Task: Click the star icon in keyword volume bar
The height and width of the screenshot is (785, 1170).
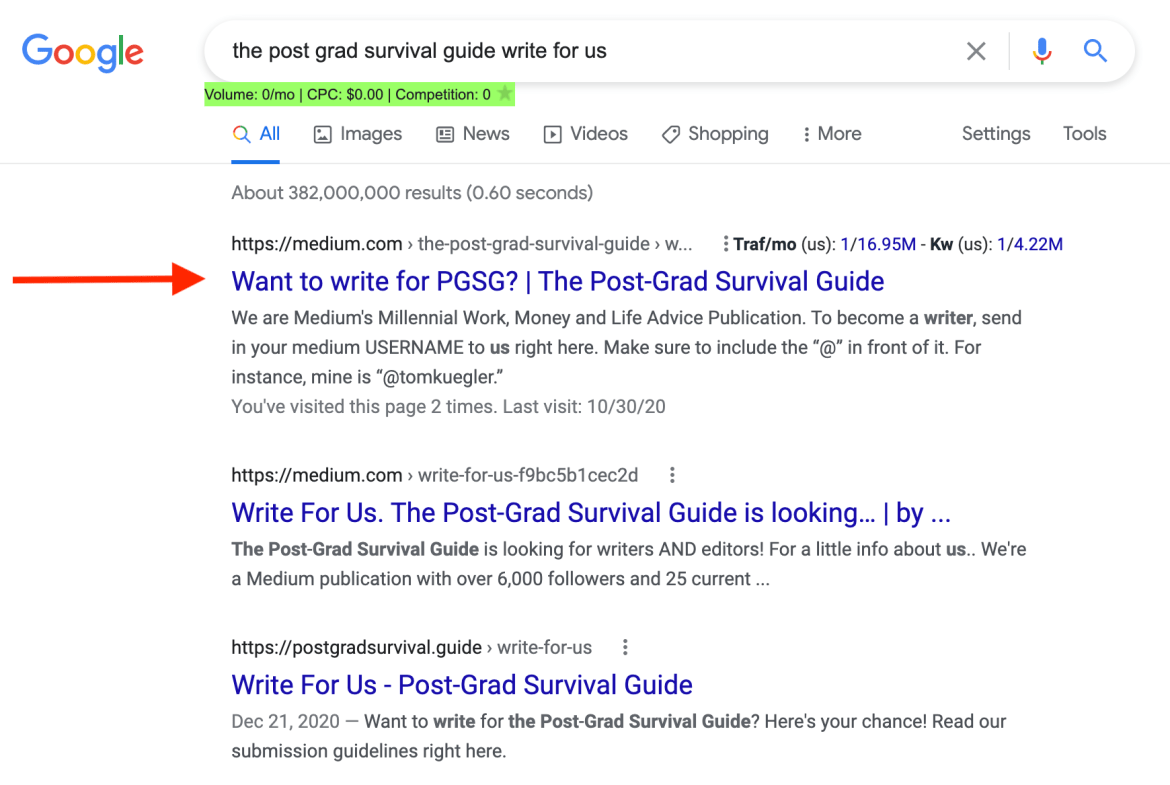Action: 505,94
